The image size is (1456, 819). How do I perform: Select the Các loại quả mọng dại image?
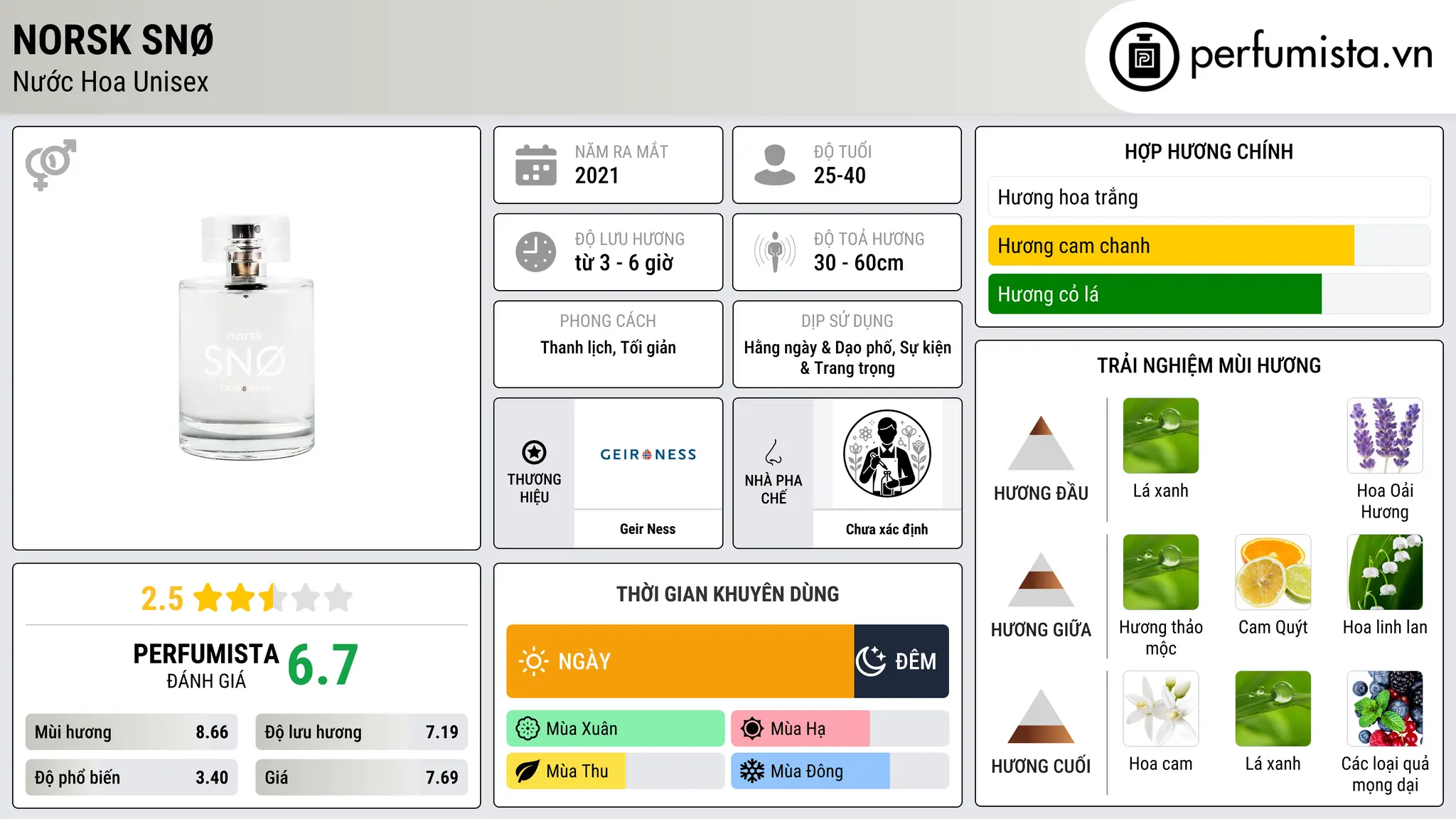coord(1385,709)
